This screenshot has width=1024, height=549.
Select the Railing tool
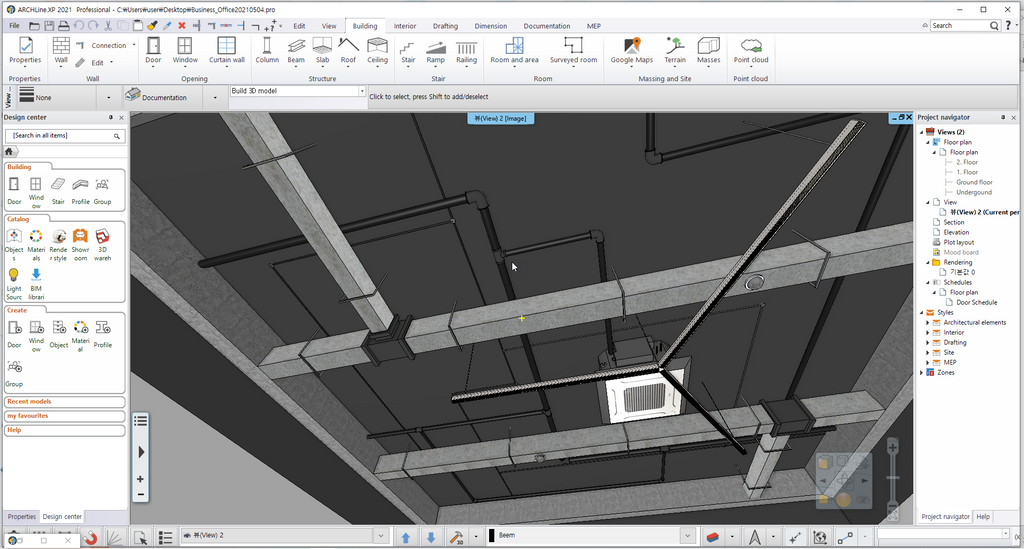point(466,51)
